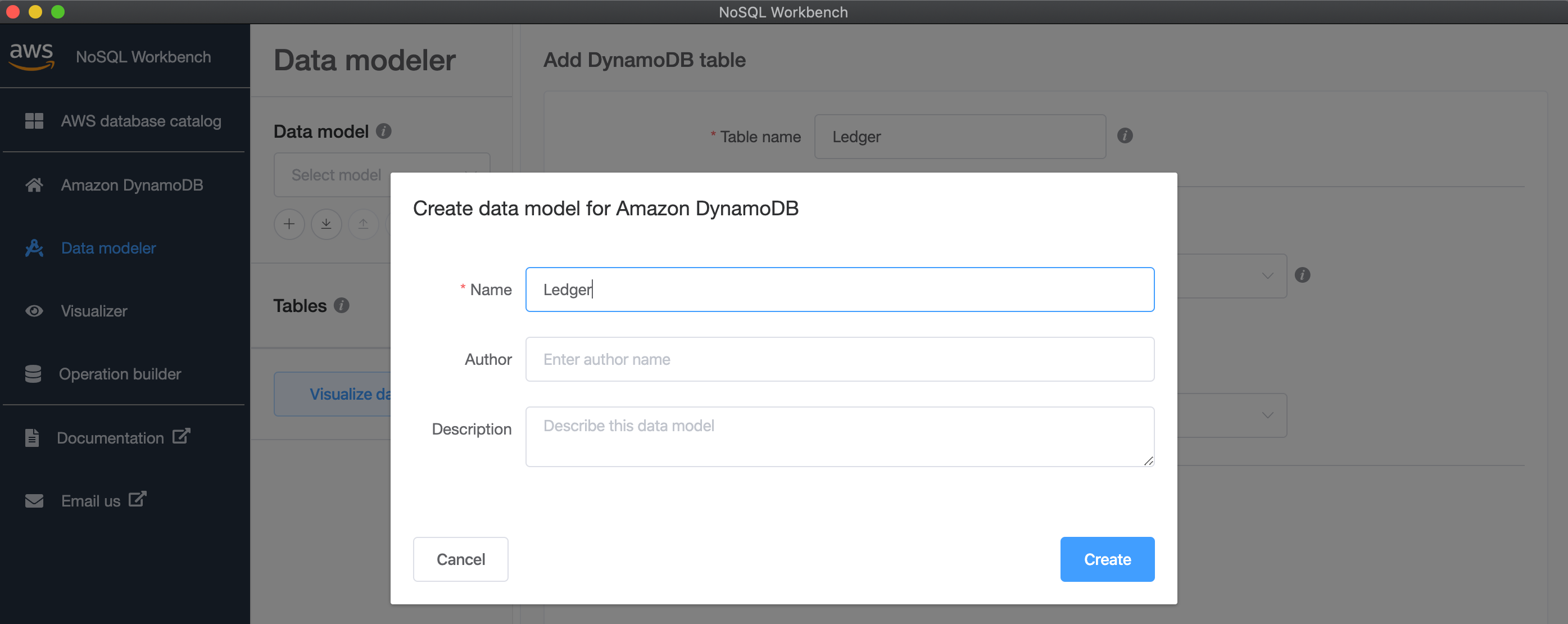1568x624 pixels.
Task: Click the Table name field with Ledger
Action: pos(960,137)
